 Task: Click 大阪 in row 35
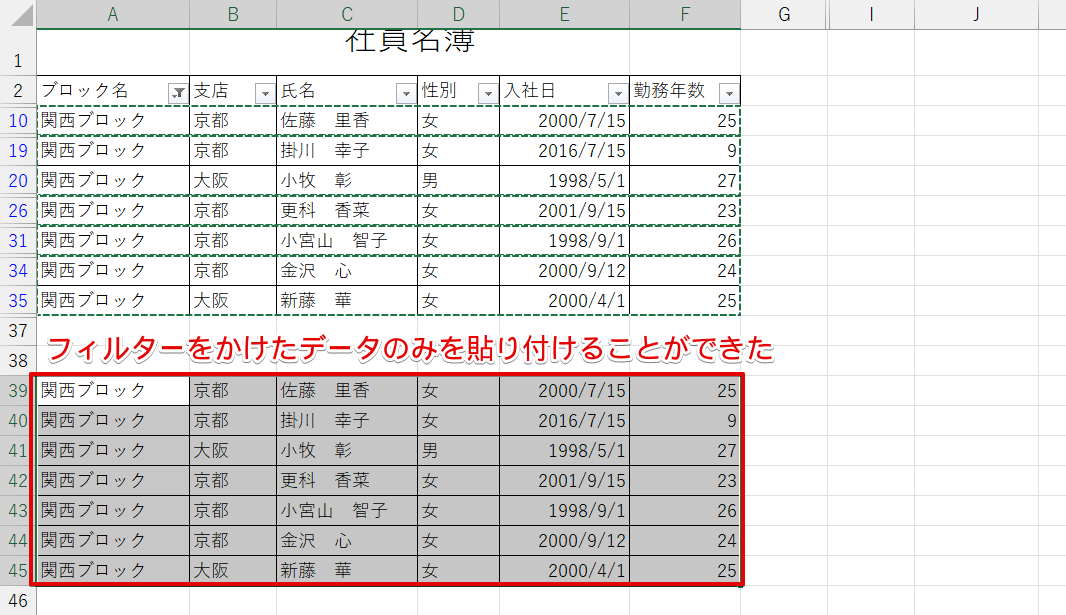coord(211,300)
